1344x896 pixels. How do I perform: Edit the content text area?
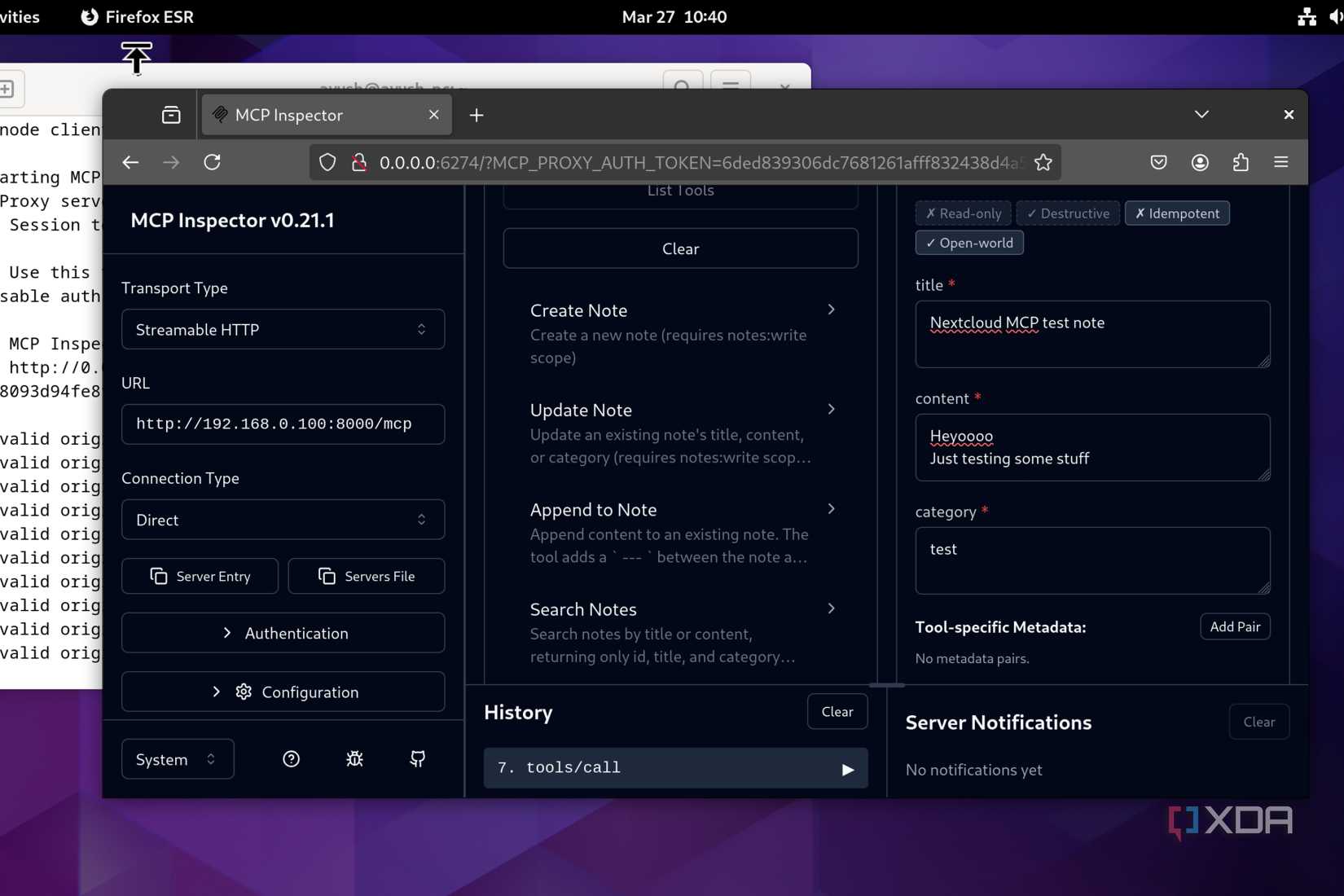(x=1092, y=447)
